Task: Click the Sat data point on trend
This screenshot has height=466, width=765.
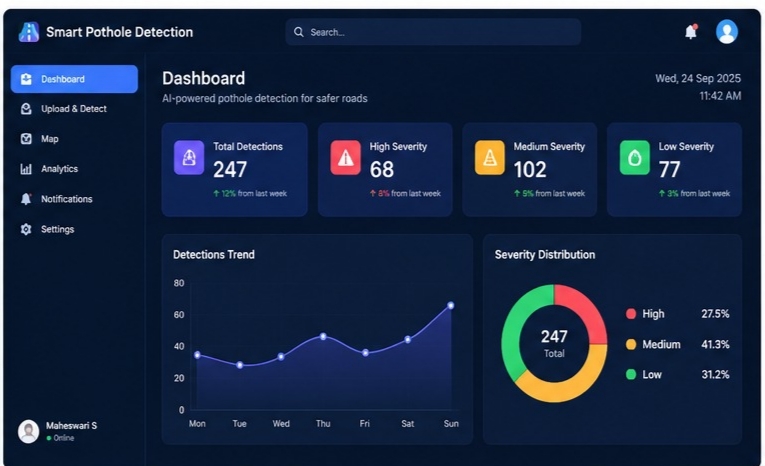Action: pyautogui.click(x=408, y=339)
